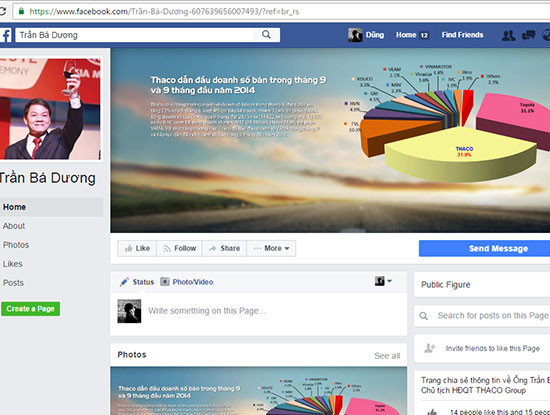Open the friend requests icon
Screen dimensions: 550x415
tap(508, 35)
